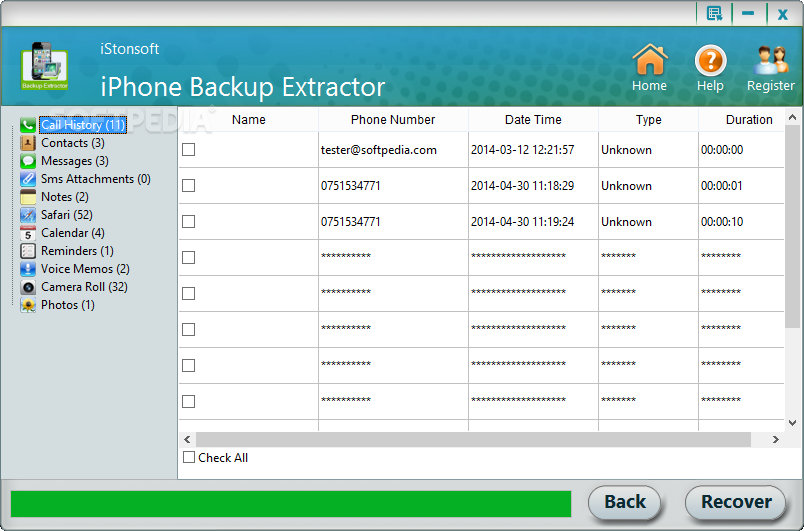Click the Phone Number column header

click(393, 119)
